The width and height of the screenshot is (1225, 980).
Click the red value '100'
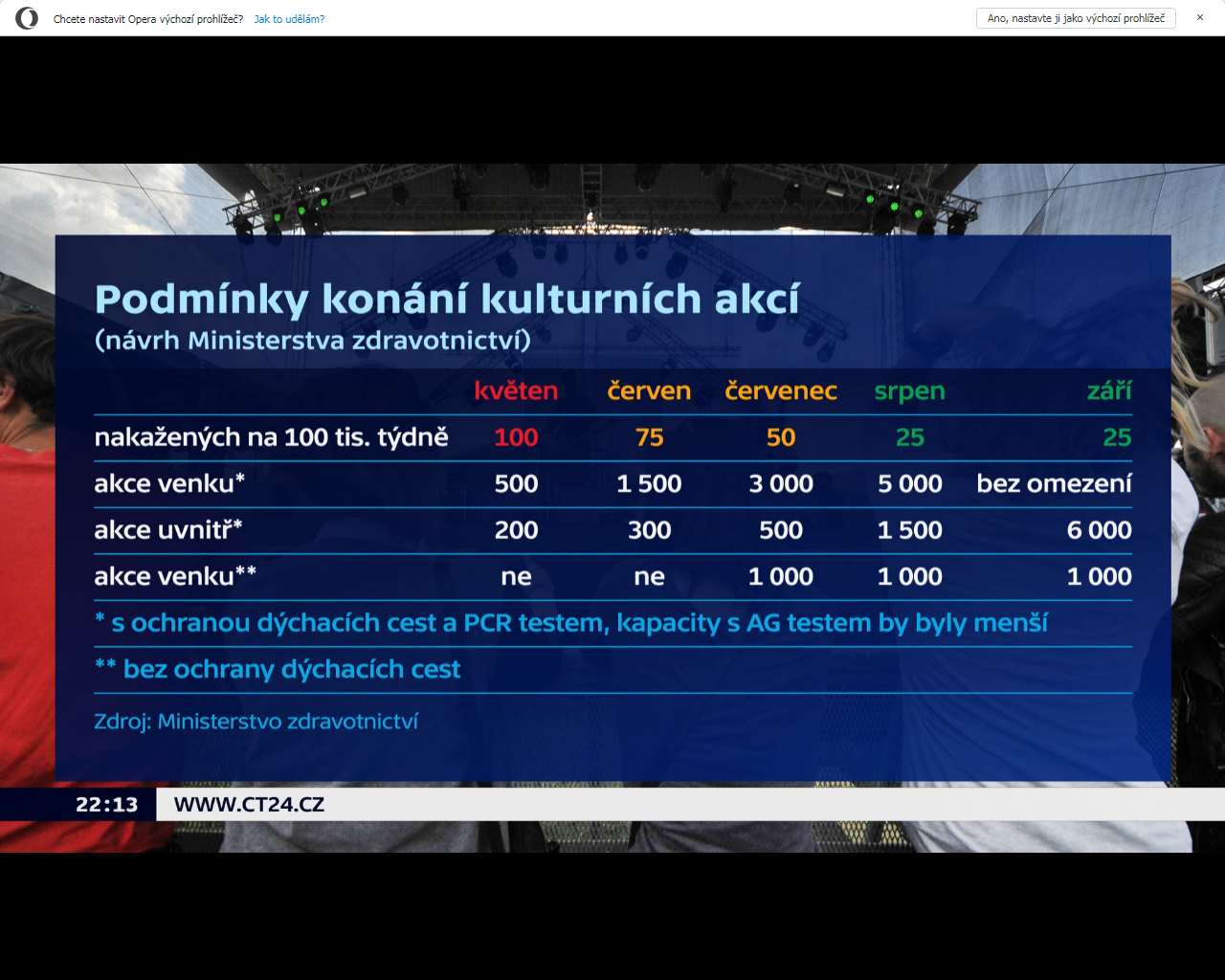click(516, 437)
